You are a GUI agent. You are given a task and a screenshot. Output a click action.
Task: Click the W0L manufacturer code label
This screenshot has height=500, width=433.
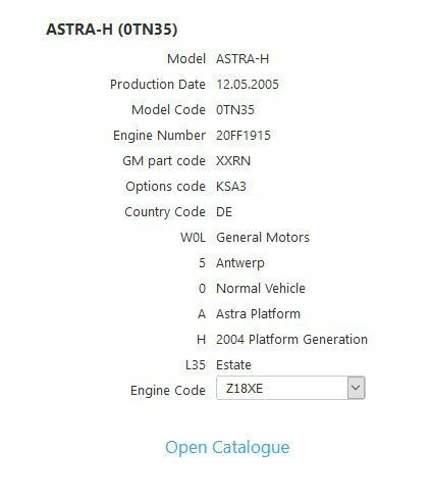point(193,237)
